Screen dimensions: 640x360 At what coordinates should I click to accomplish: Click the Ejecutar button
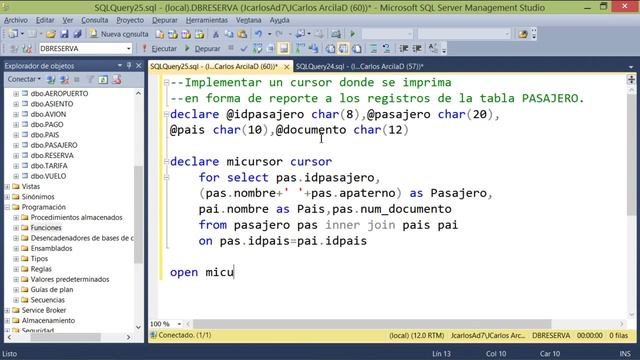(x=159, y=49)
